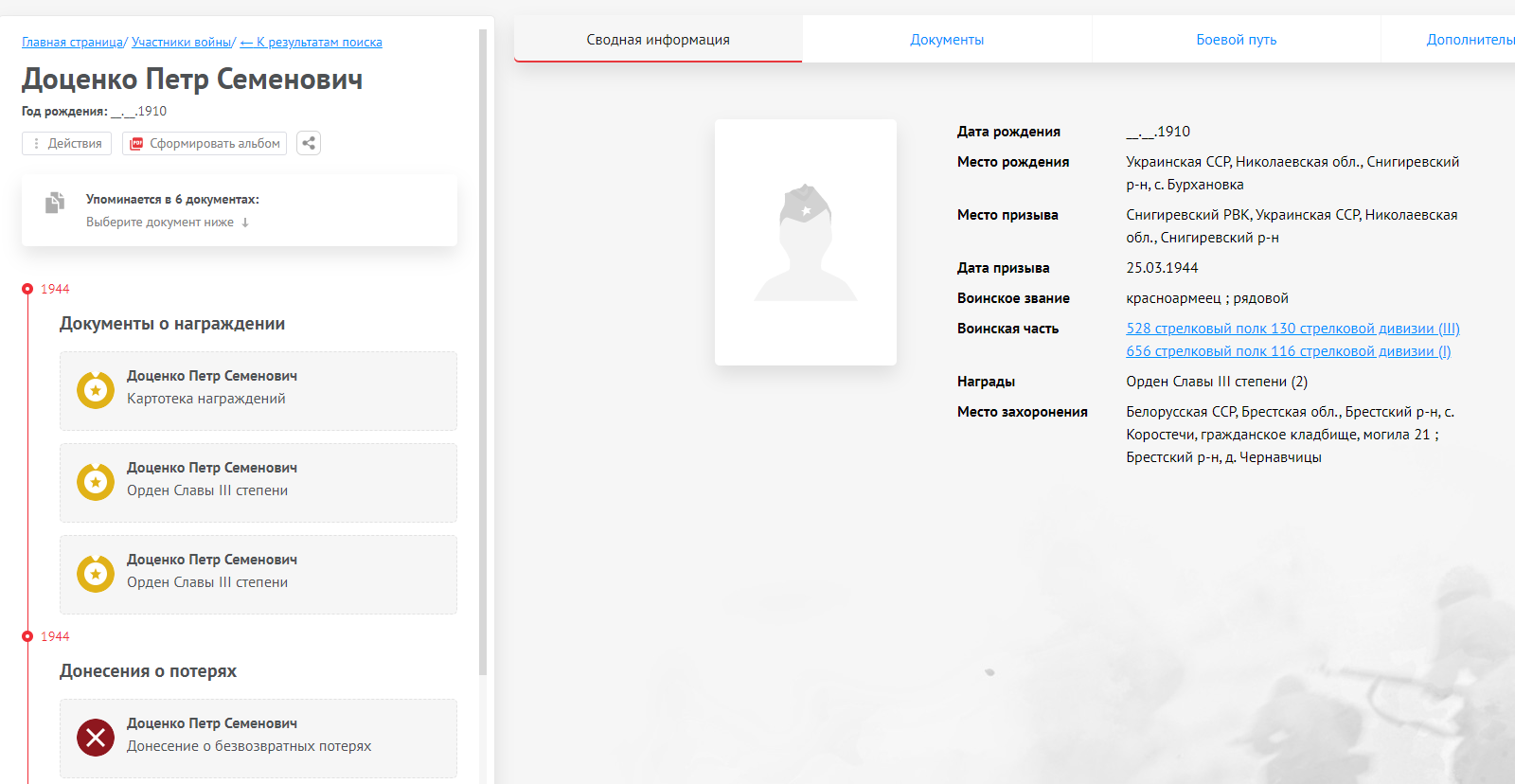Screen dimensions: 1515x784
Task: Click the medal icon for Картотека награждений
Action: pyautogui.click(x=96, y=390)
